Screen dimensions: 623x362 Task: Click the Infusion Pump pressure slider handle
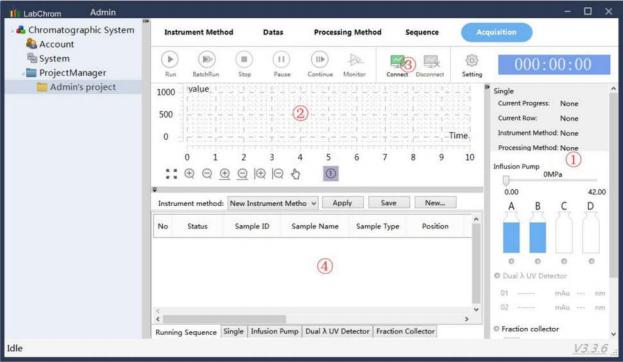coord(506,180)
